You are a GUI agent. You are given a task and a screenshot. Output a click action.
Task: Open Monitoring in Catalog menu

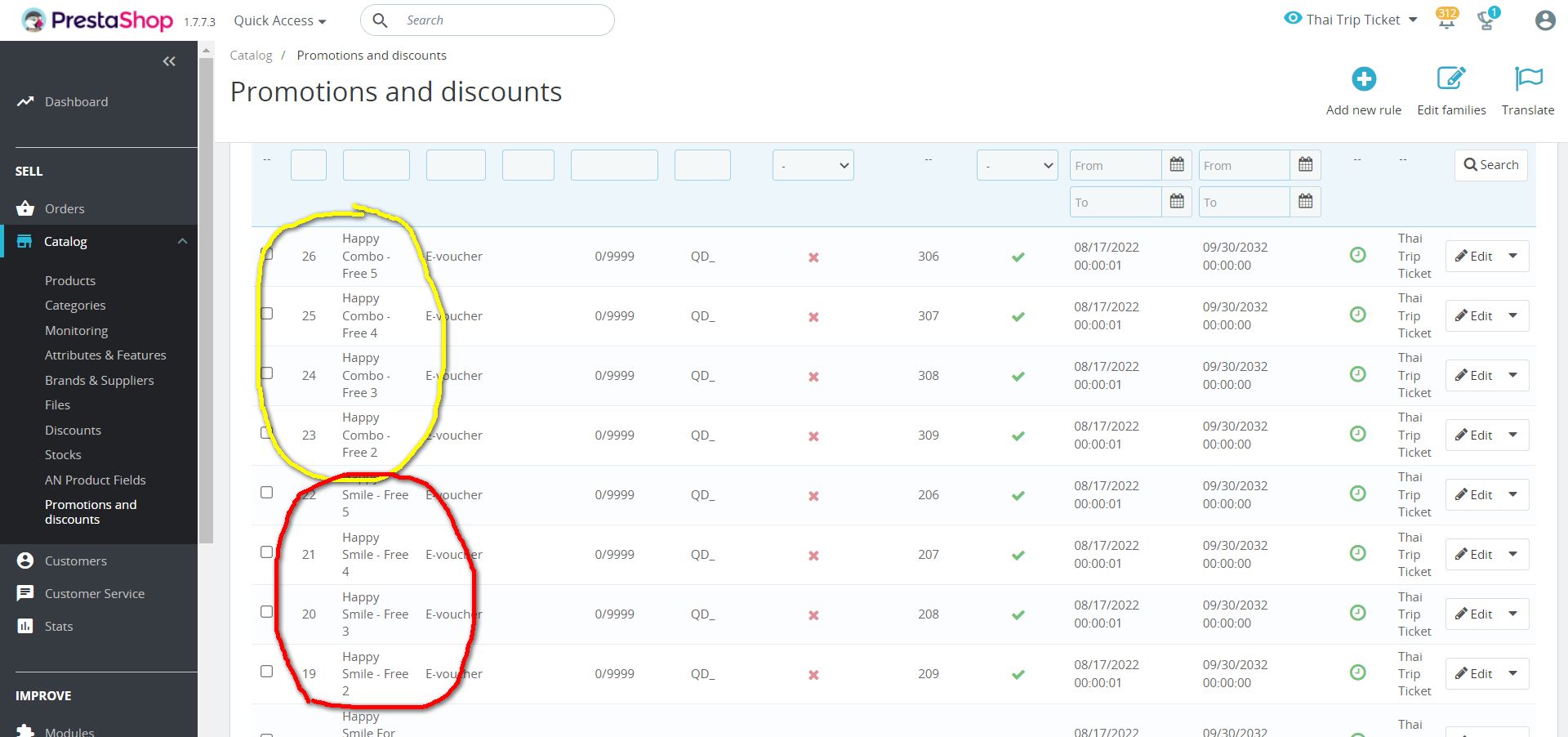77,330
